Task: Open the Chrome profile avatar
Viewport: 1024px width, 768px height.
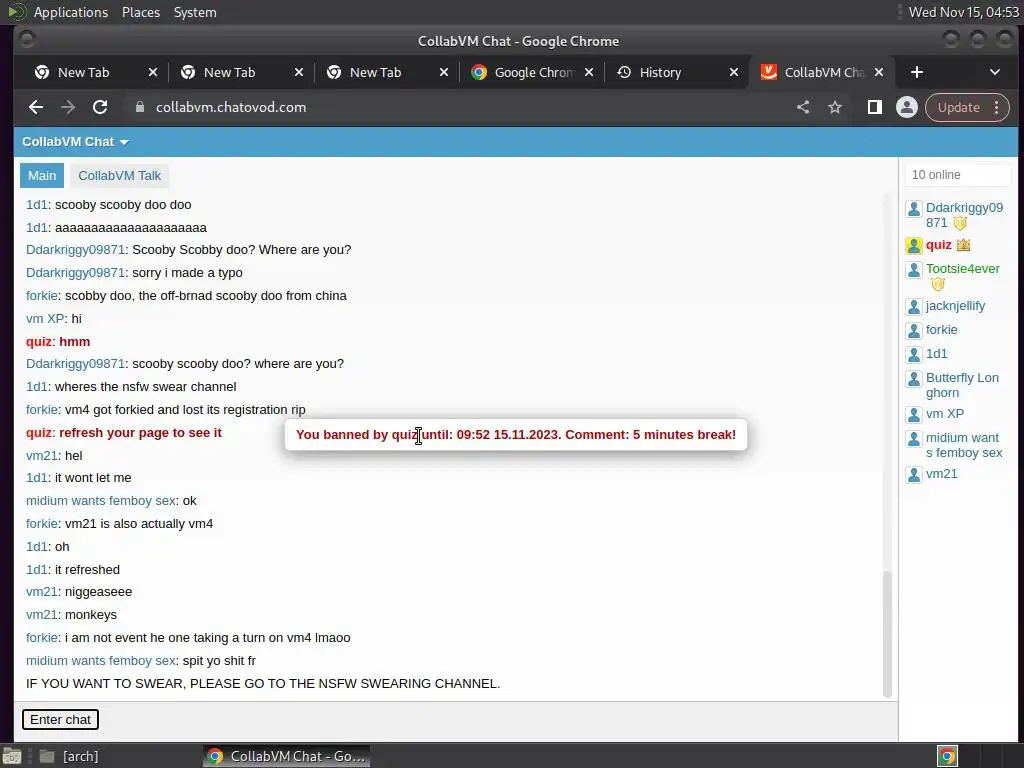Action: pos(906,108)
